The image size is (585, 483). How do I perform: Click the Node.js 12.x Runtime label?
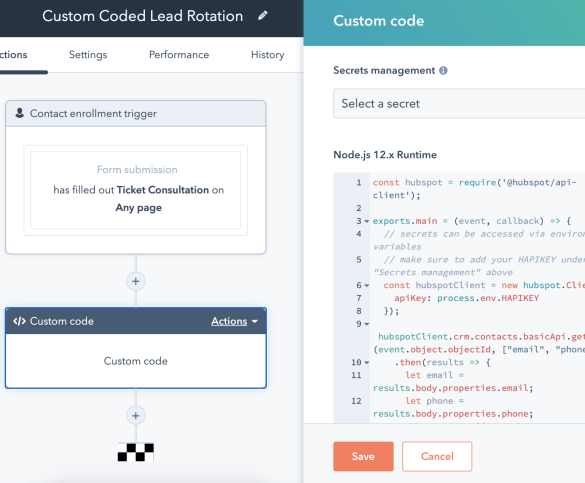[385, 155]
